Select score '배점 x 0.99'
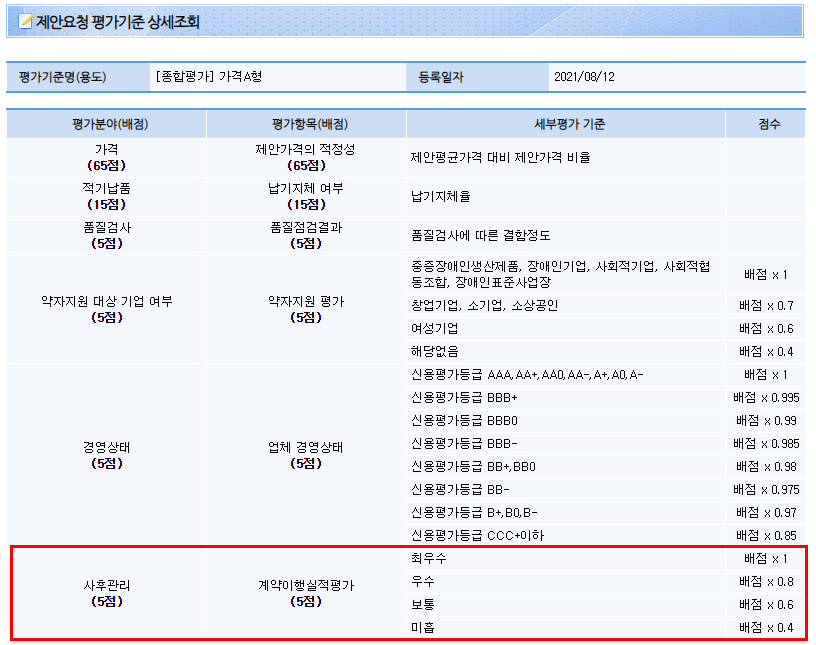The image size is (816, 645). point(766,421)
